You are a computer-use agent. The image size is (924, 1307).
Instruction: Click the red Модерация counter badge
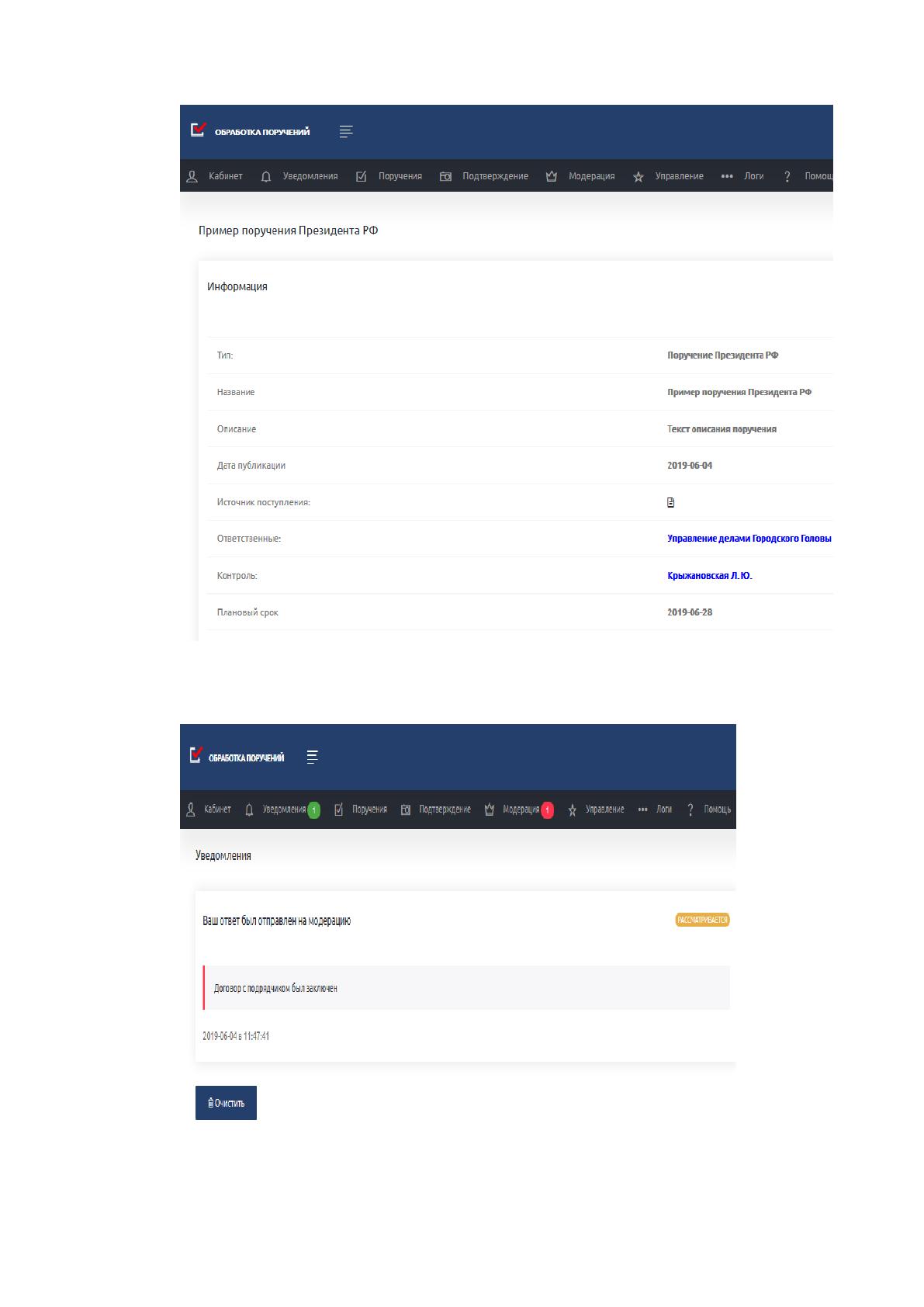point(548,810)
